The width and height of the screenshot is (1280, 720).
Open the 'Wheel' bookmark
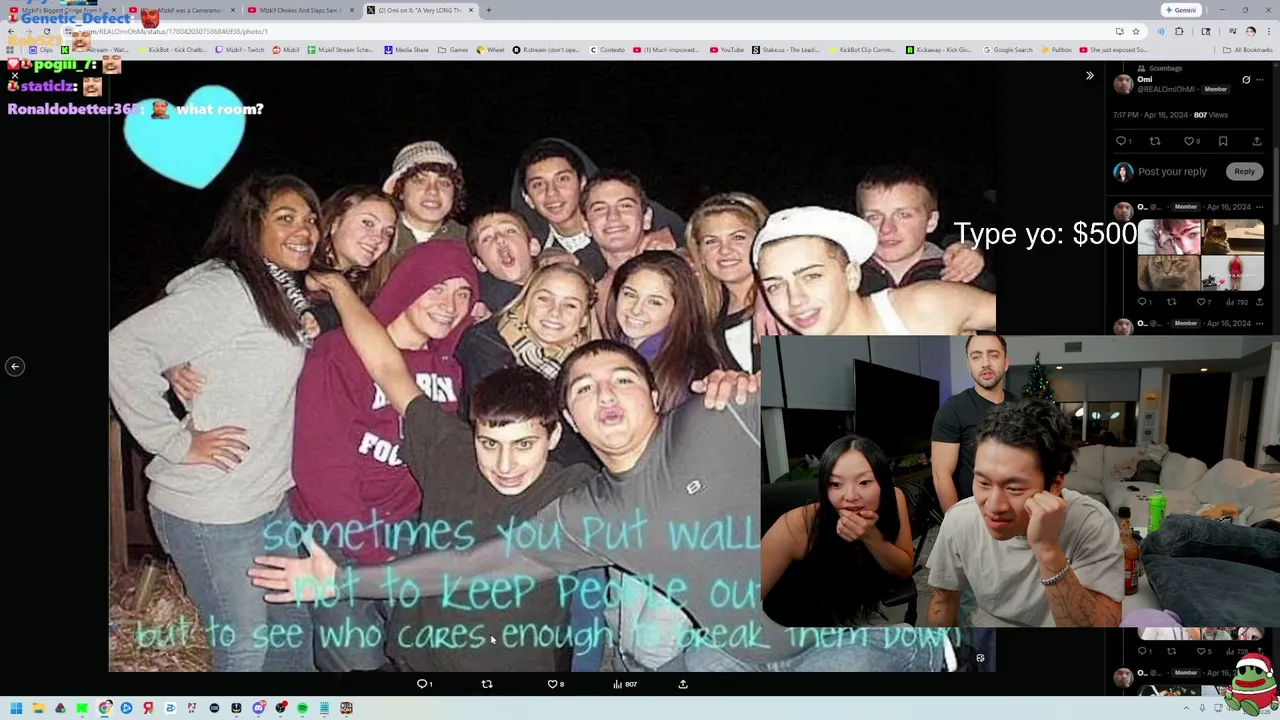pos(491,50)
